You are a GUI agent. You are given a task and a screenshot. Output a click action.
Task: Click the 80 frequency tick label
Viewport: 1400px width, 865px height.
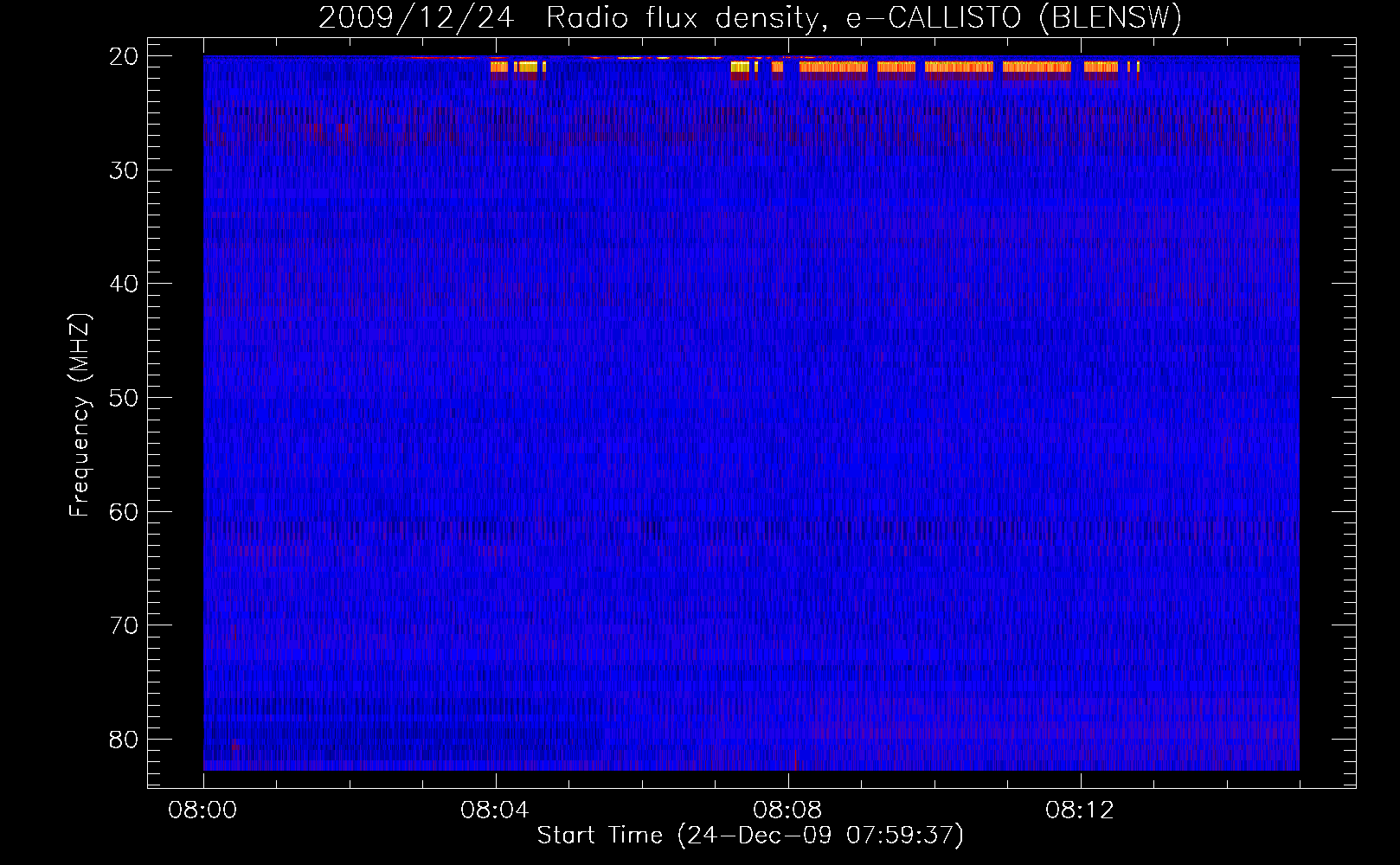pos(124,740)
